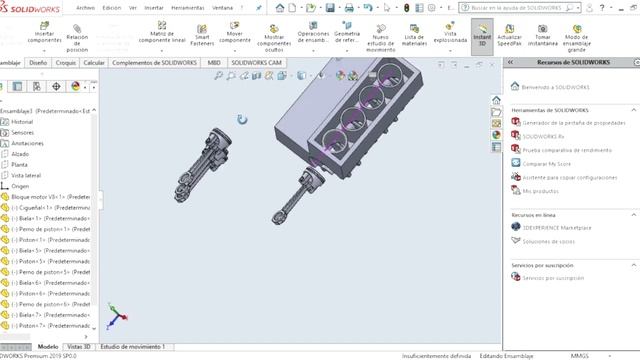Viewport: 640px width, 360px height.
Task: Click the Undo arrow icon
Action: coord(367,8)
